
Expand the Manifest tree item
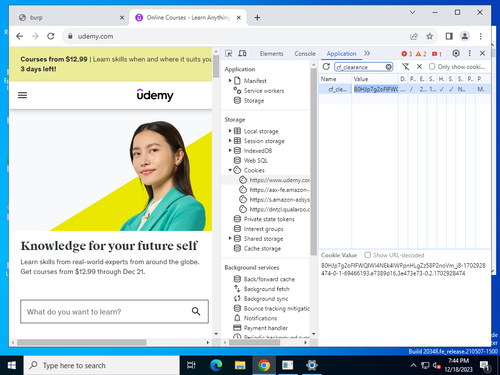pos(230,80)
